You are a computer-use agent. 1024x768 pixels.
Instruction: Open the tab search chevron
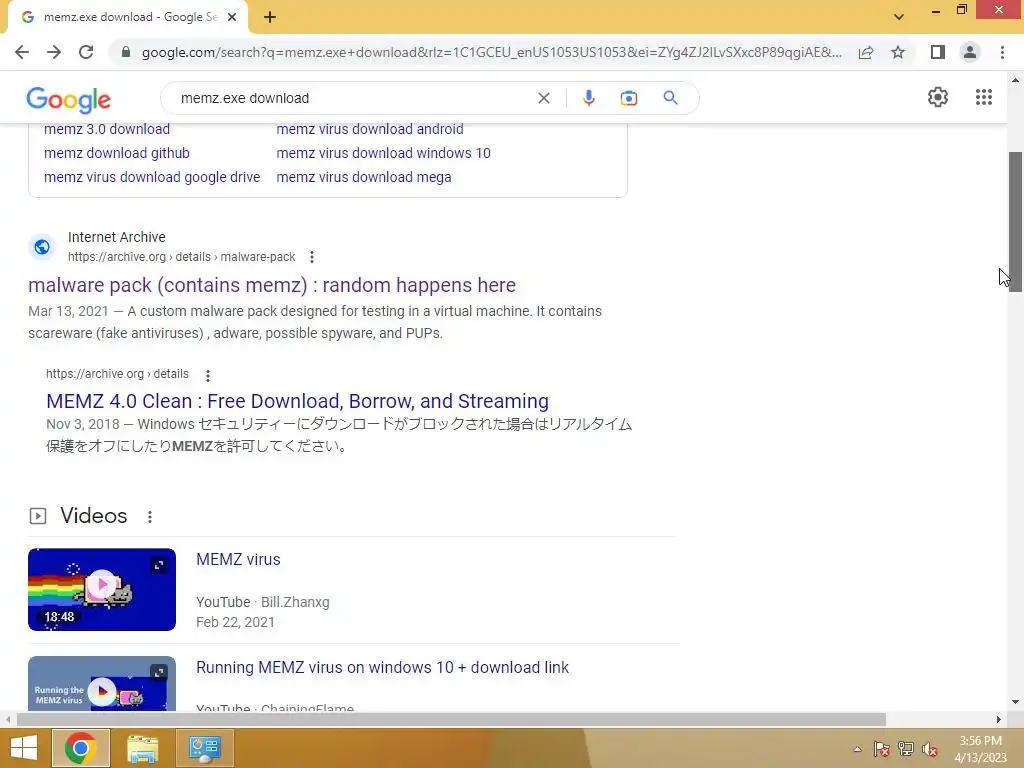point(899,17)
